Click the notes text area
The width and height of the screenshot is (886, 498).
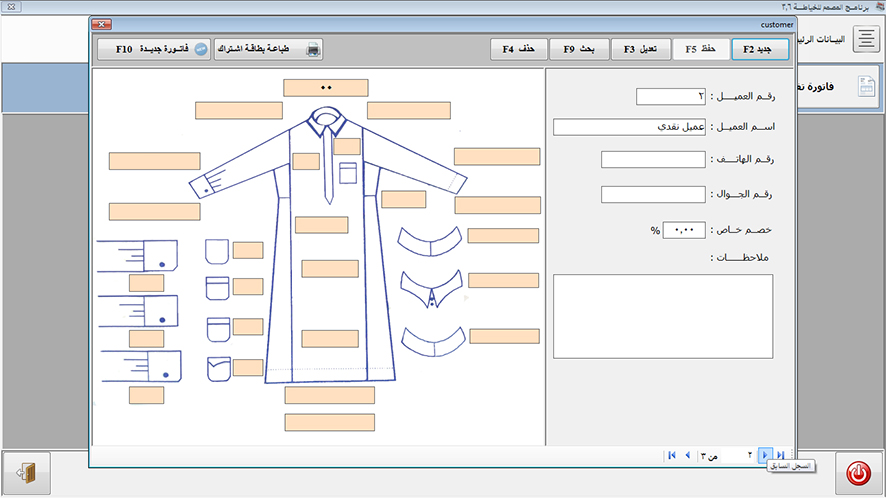point(662,316)
